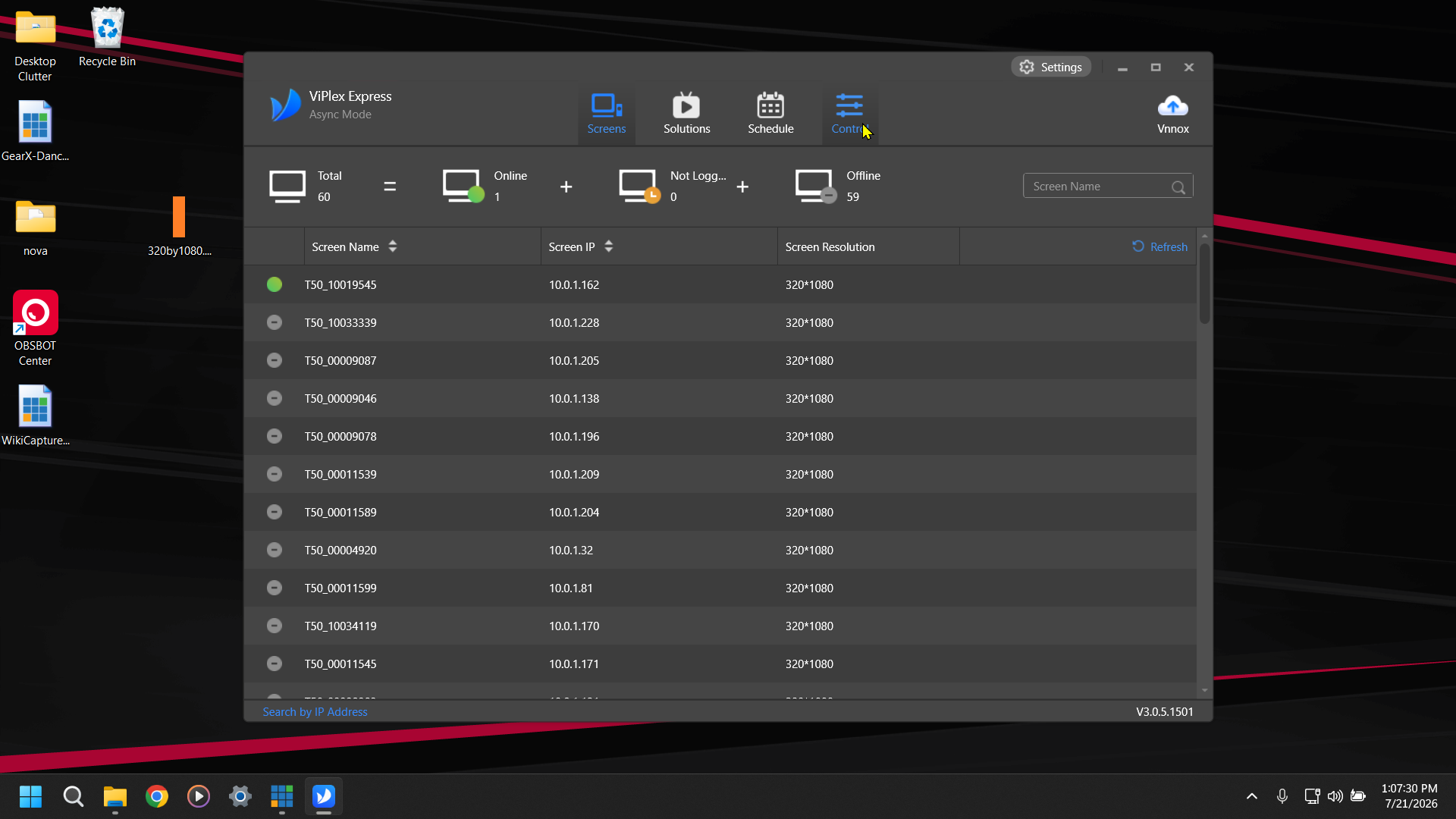The width and height of the screenshot is (1456, 819).
Task: Click Search by IP Address link
Action: [x=315, y=711]
